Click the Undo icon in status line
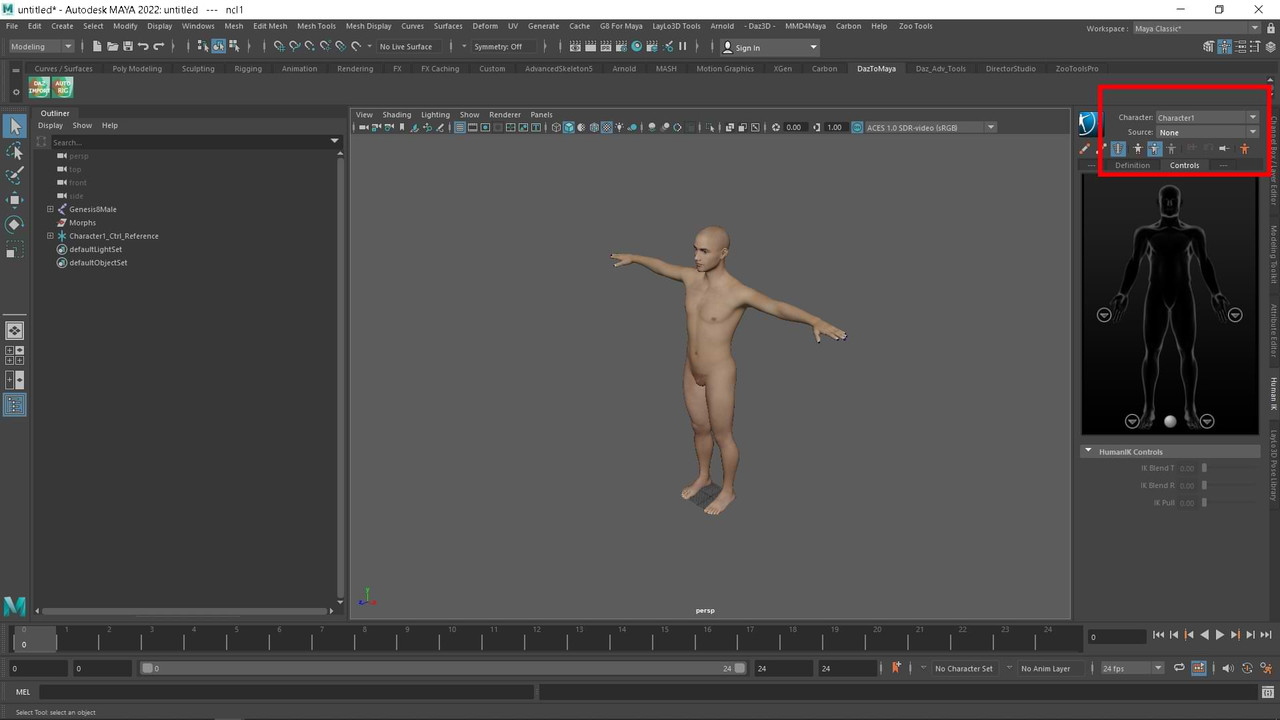This screenshot has width=1280, height=720. click(143, 47)
